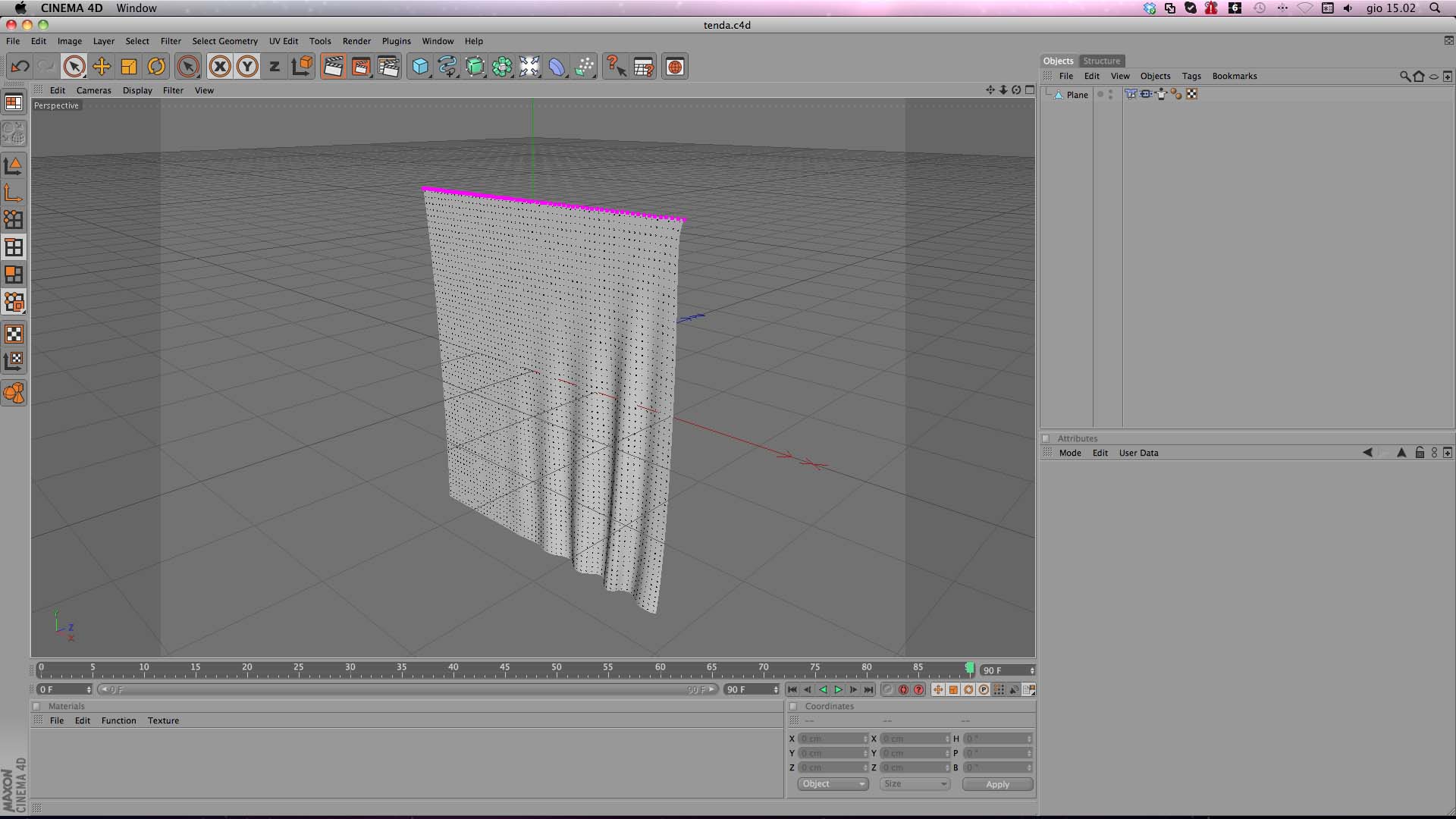1456x819 pixels.
Task: Switch to the Structure tab
Action: (1101, 61)
